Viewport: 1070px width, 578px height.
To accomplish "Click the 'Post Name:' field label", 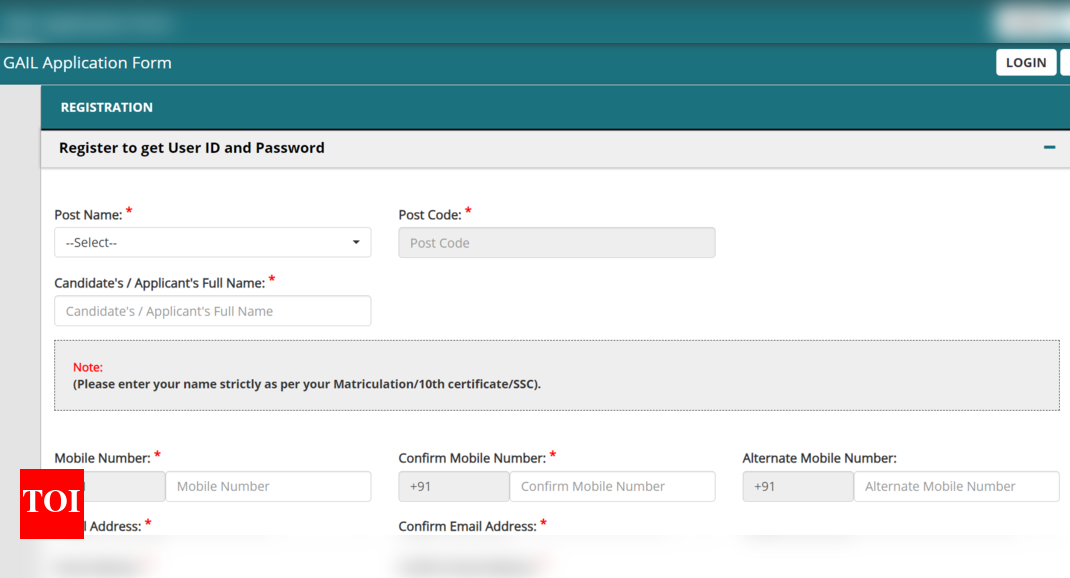I will (88, 215).
